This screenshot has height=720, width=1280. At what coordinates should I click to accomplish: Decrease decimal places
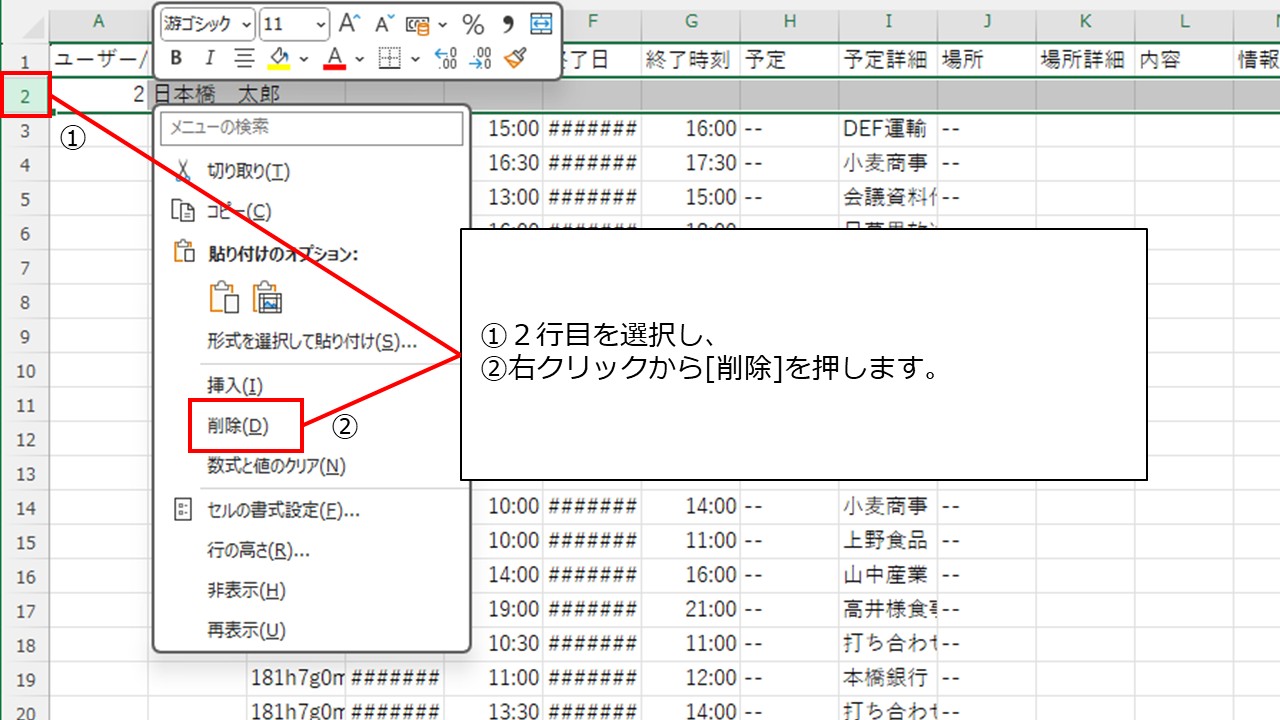pos(480,59)
